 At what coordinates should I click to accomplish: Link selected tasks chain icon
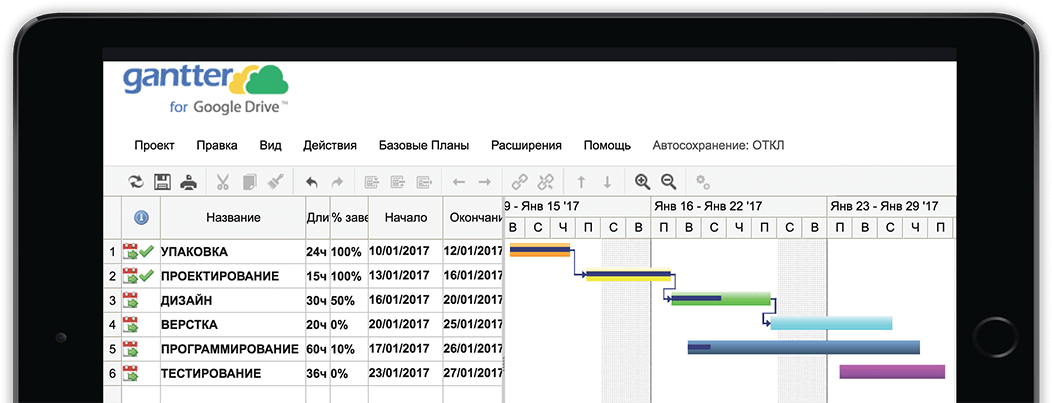pos(520,182)
